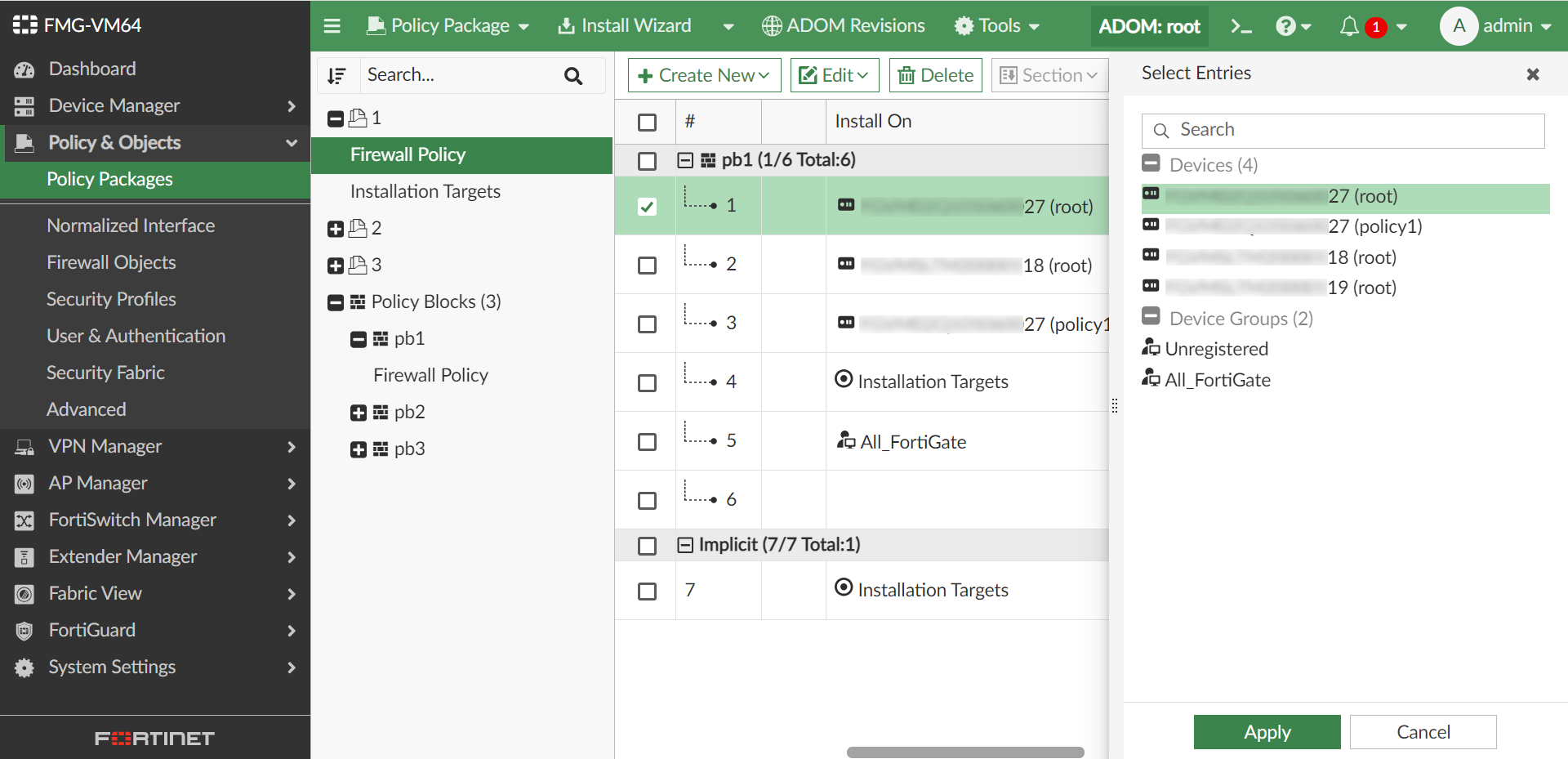Expand the pb2 policy block
Screen dimensions: 1568x759
358,412
